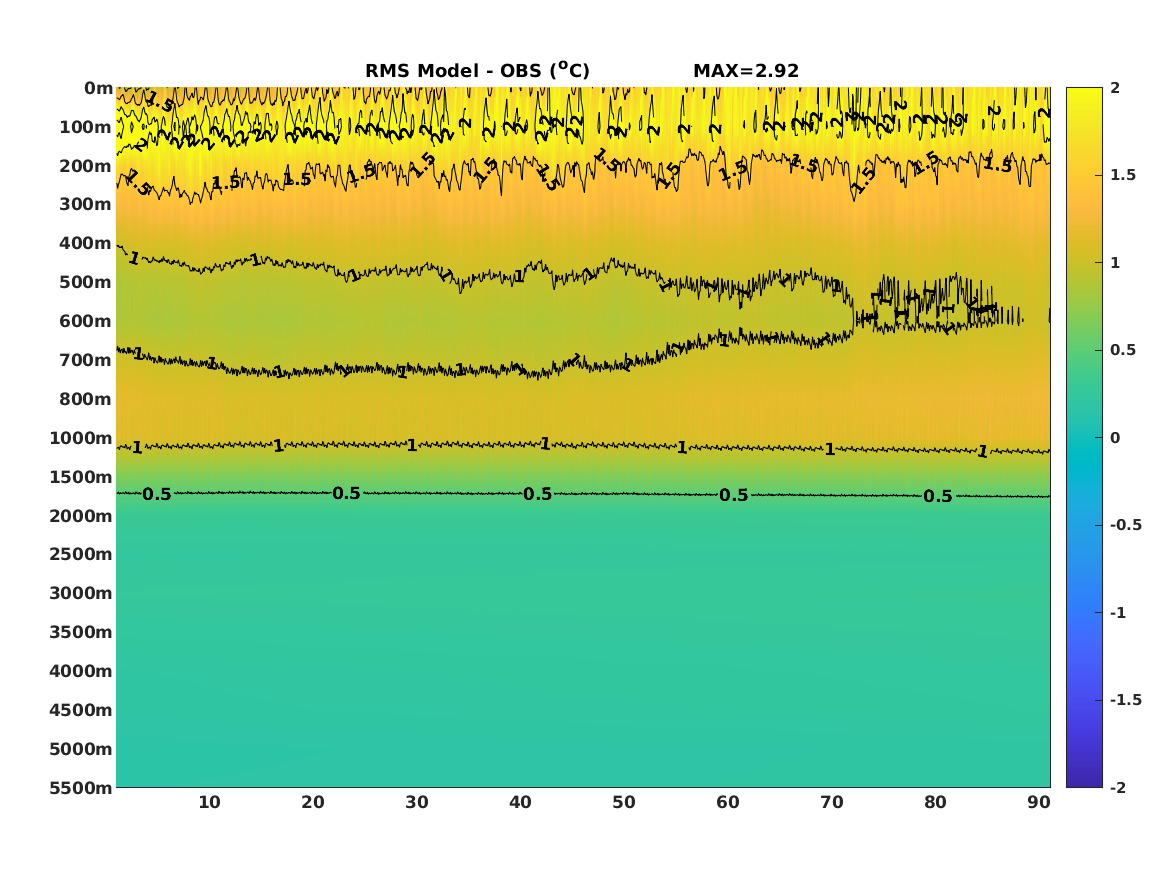The image size is (1167, 875).
Task: Click the colorbar tick label '-1.5'
Action: [1126, 700]
